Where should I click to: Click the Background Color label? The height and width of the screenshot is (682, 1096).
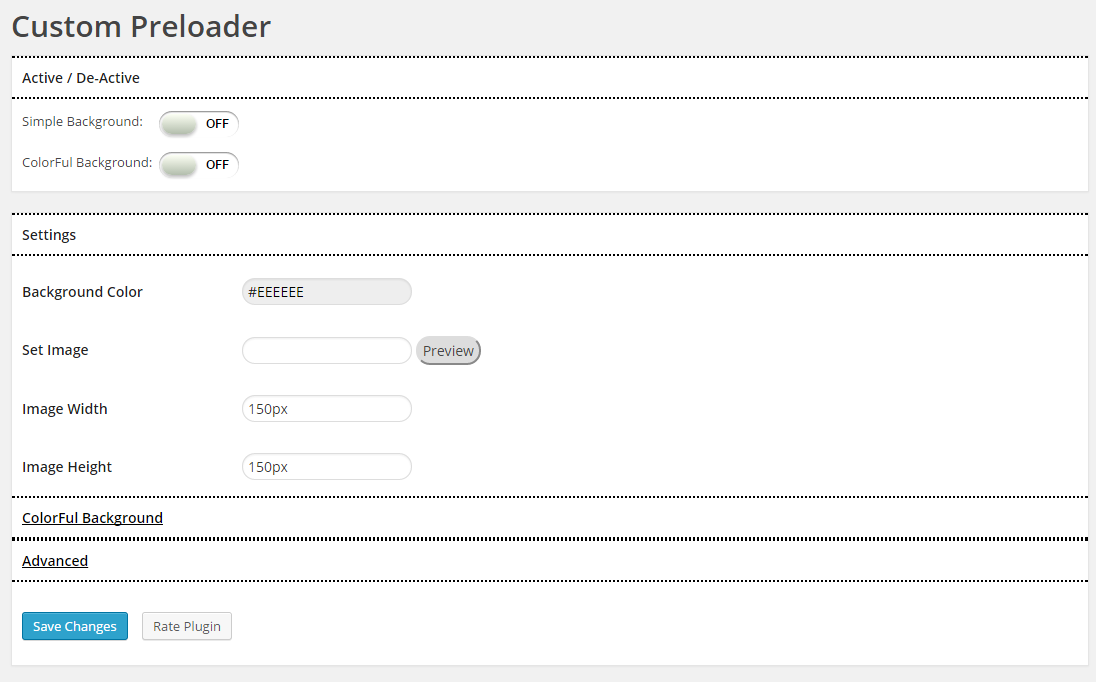(82, 292)
